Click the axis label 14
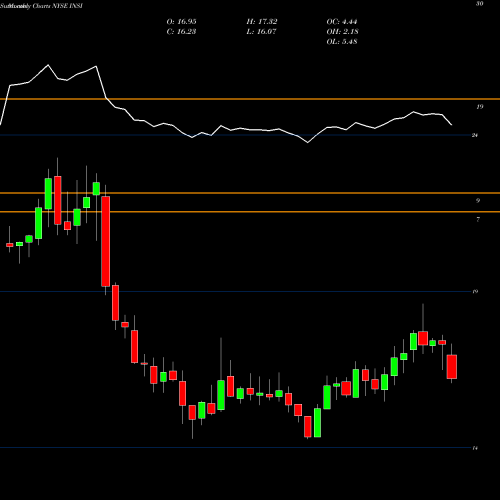The image size is (500, 500). (475, 448)
